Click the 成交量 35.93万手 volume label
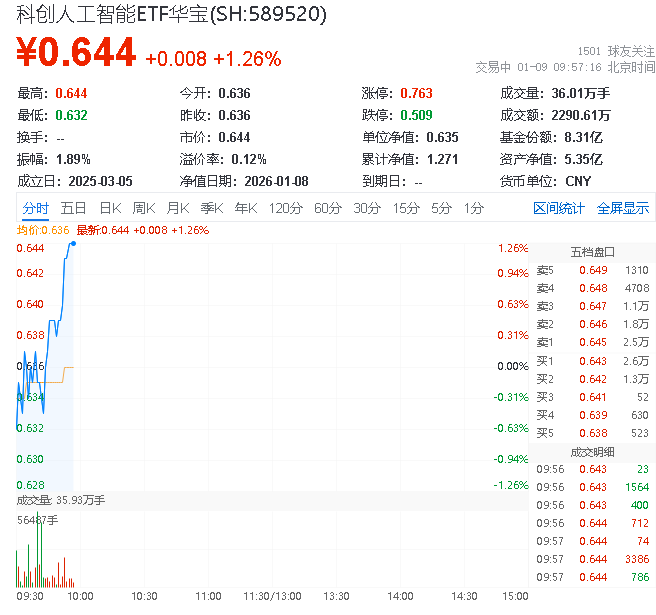The height and width of the screenshot is (615, 656). [x=61, y=500]
